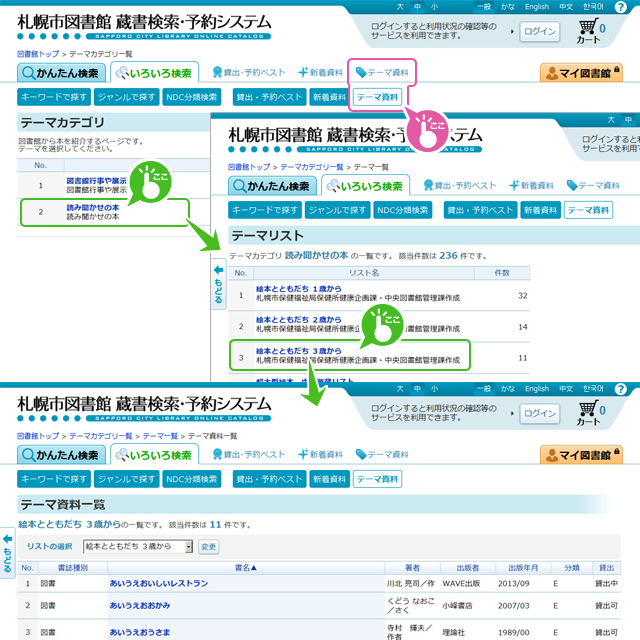
Task: Switch language to 中文 on the テーマカテゴリ page
Action: point(566,7)
